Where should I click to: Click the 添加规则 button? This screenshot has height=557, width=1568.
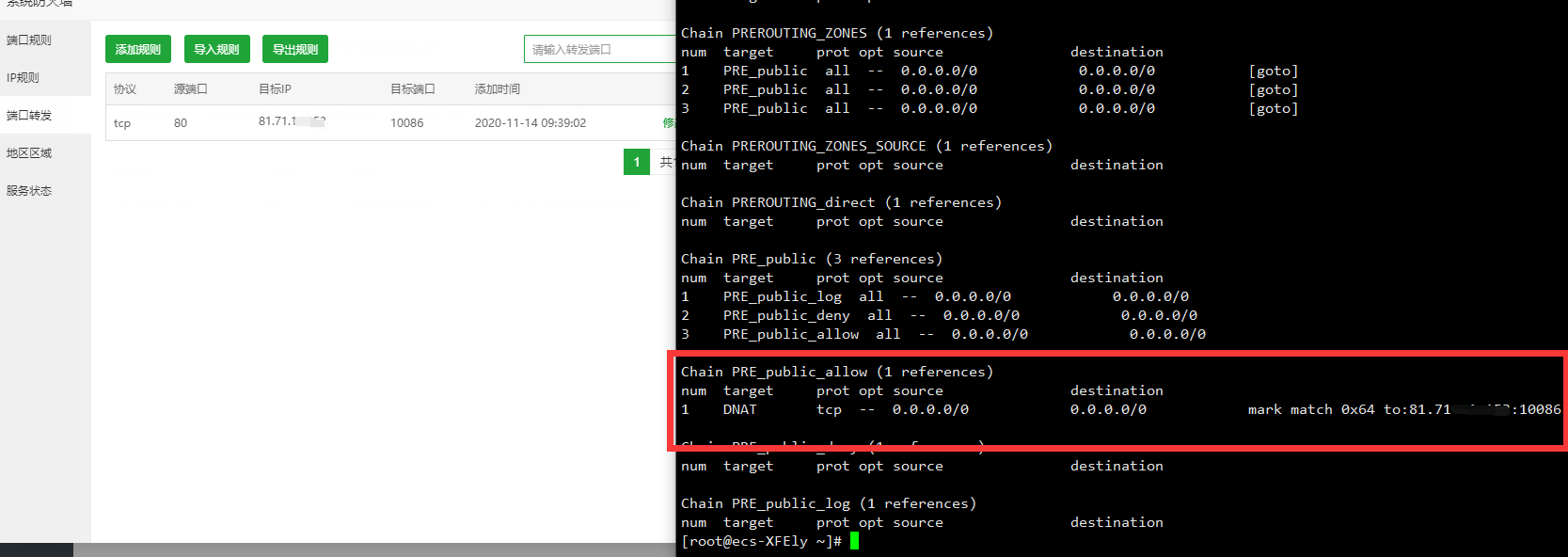click(x=138, y=49)
